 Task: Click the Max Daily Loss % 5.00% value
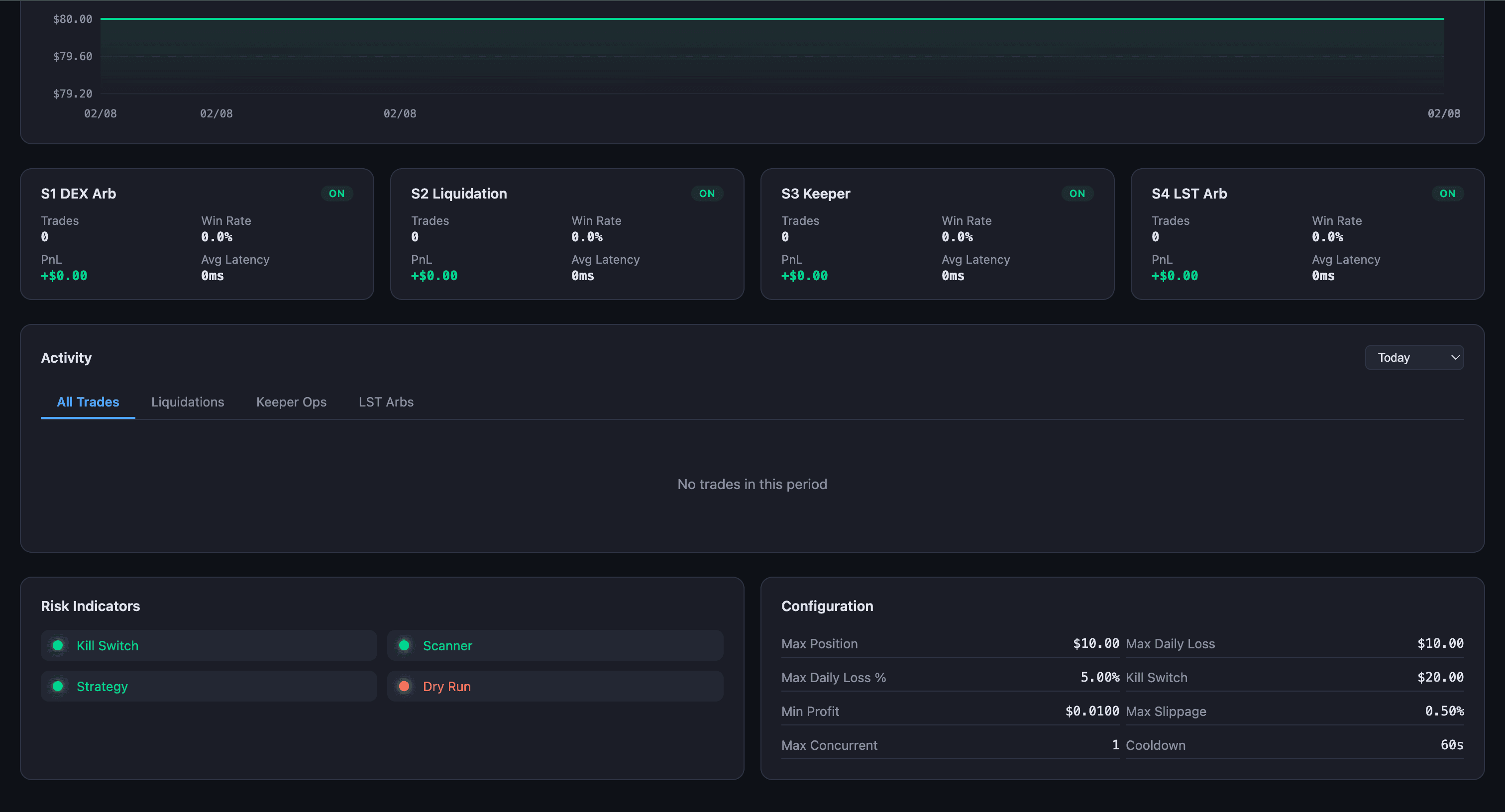1099,677
